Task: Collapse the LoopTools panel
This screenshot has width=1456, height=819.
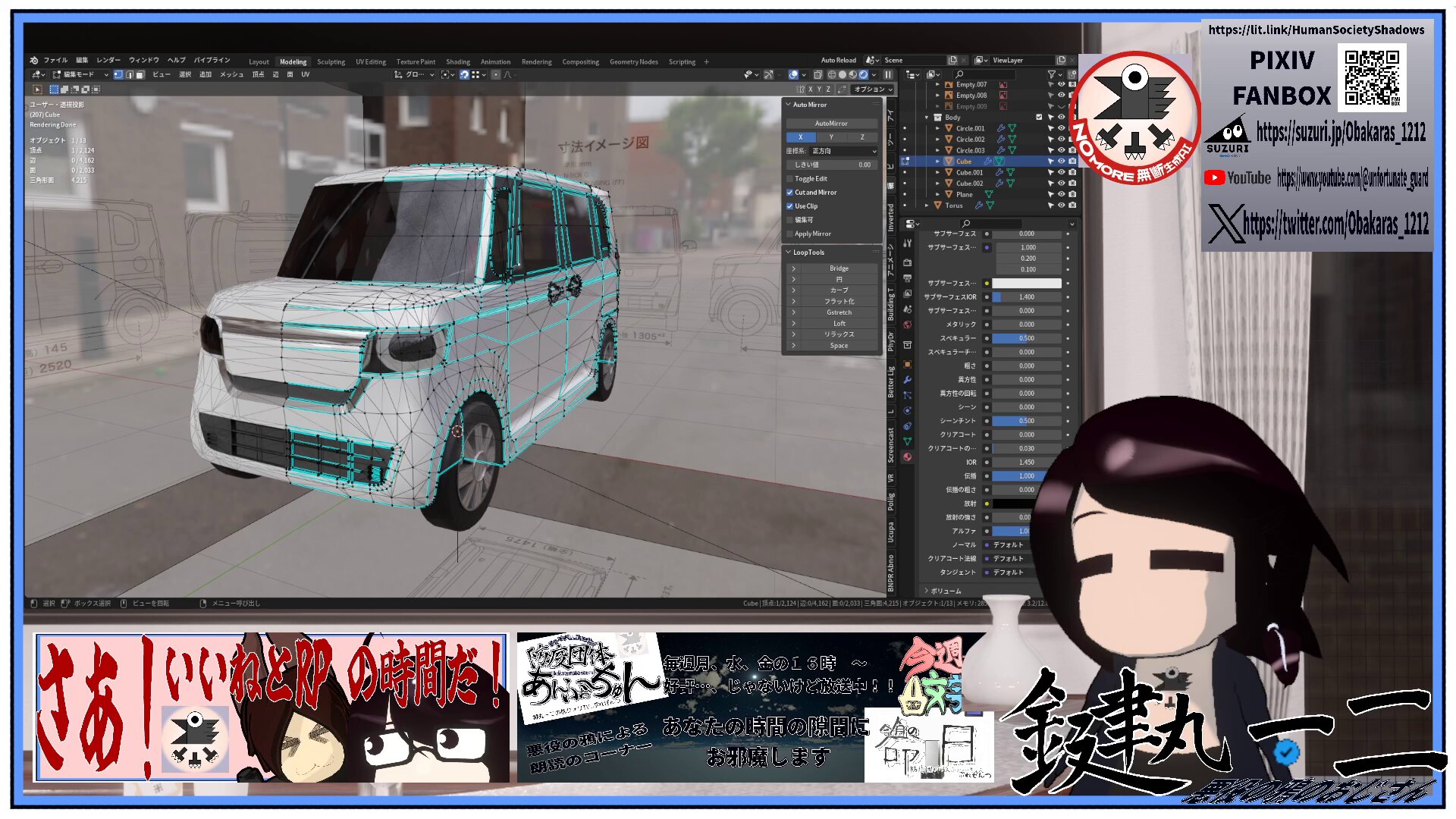Action: coord(789,252)
